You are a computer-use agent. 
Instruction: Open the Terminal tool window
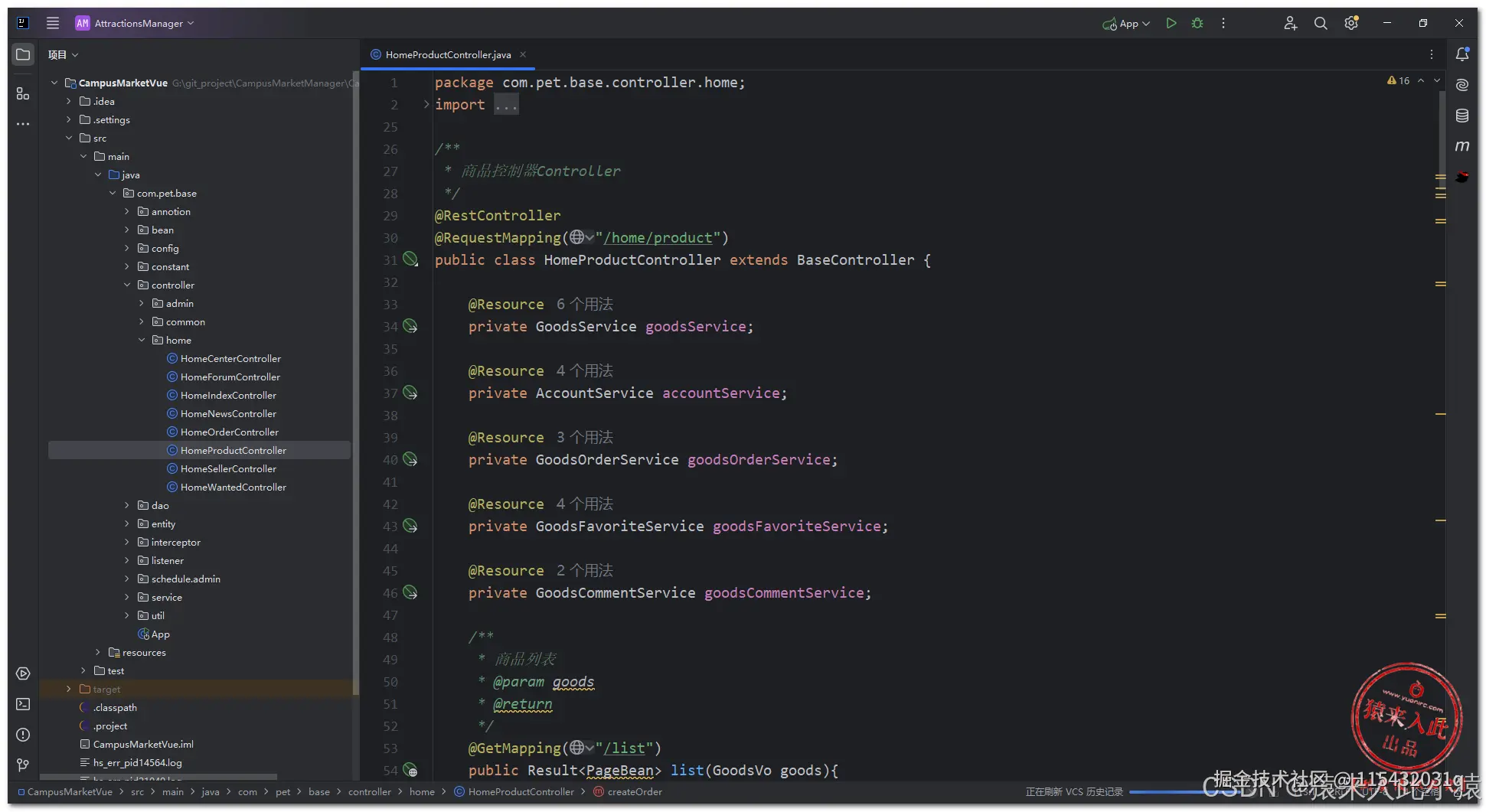[x=23, y=704]
